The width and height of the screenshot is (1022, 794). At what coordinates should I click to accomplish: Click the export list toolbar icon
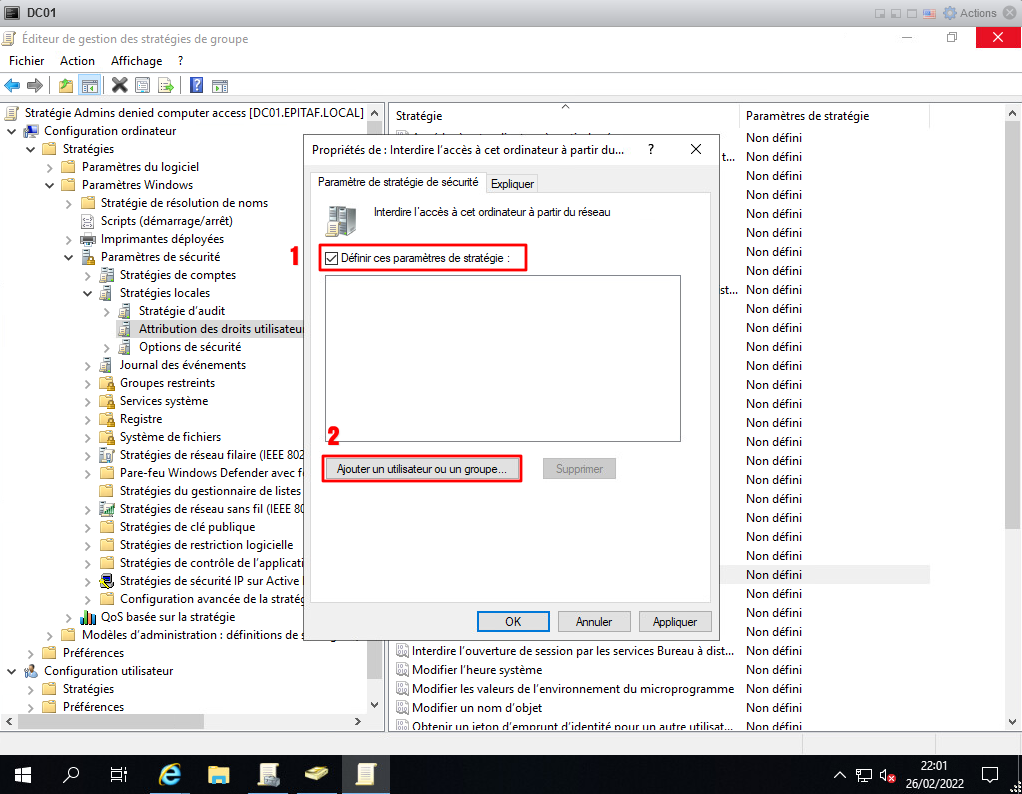pos(165,85)
